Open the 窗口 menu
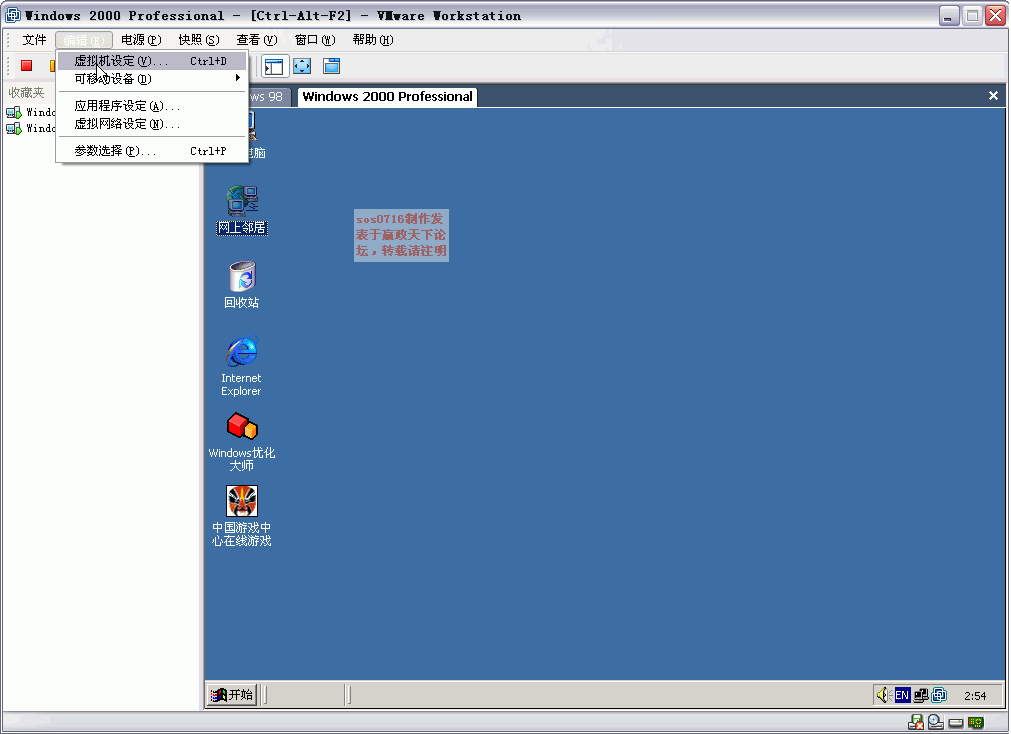1011x734 pixels. [x=315, y=40]
